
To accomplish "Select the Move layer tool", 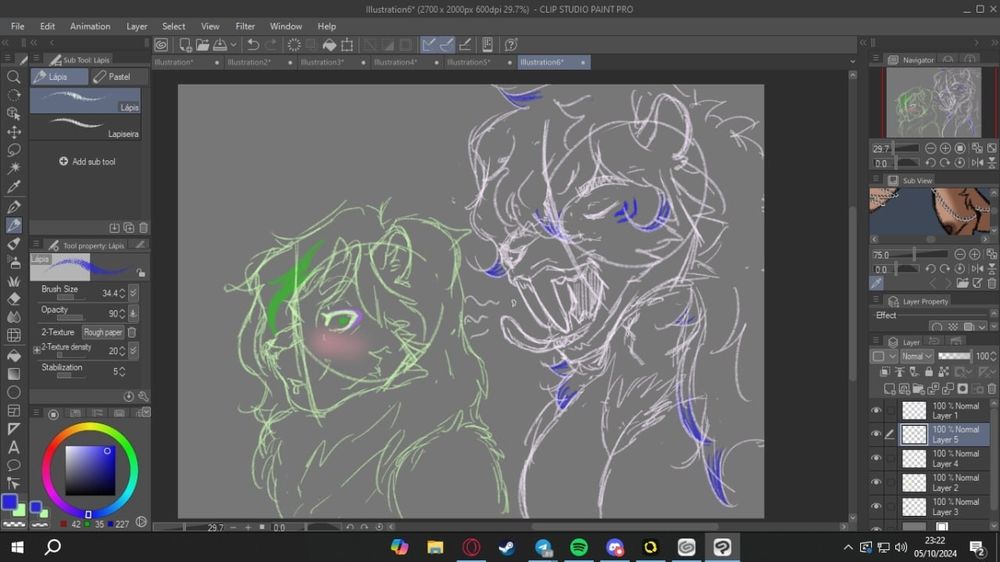I will point(13,132).
